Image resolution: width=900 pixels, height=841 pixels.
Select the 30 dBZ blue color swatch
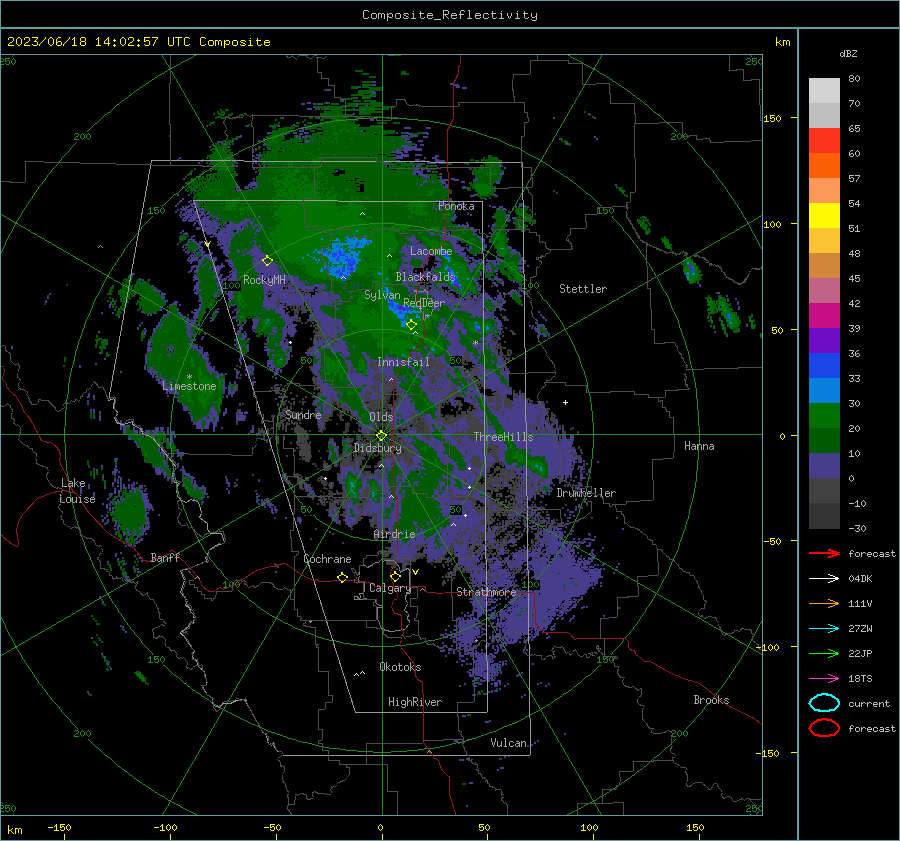tap(824, 390)
